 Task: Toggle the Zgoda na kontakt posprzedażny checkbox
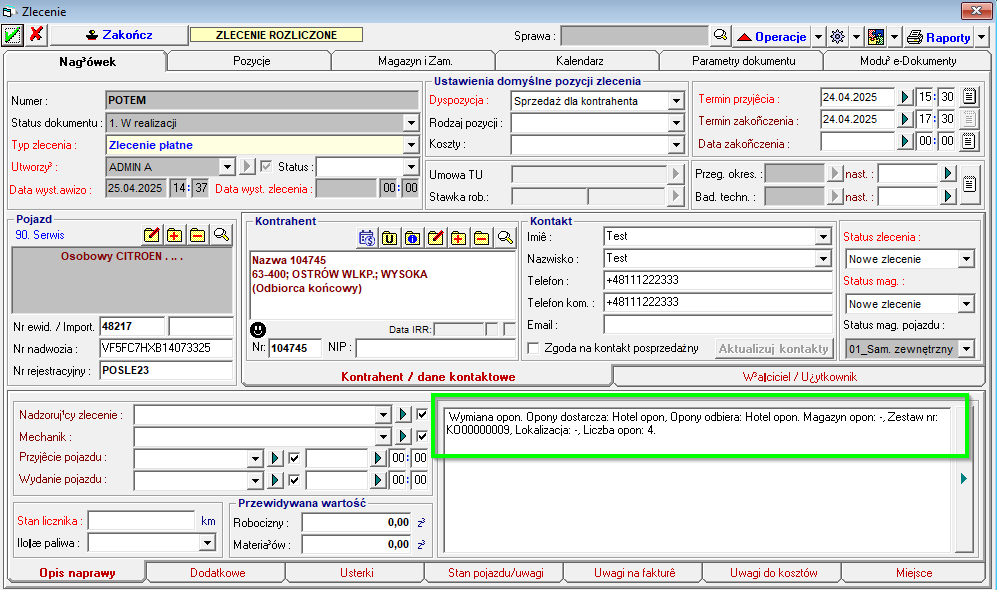tap(534, 348)
